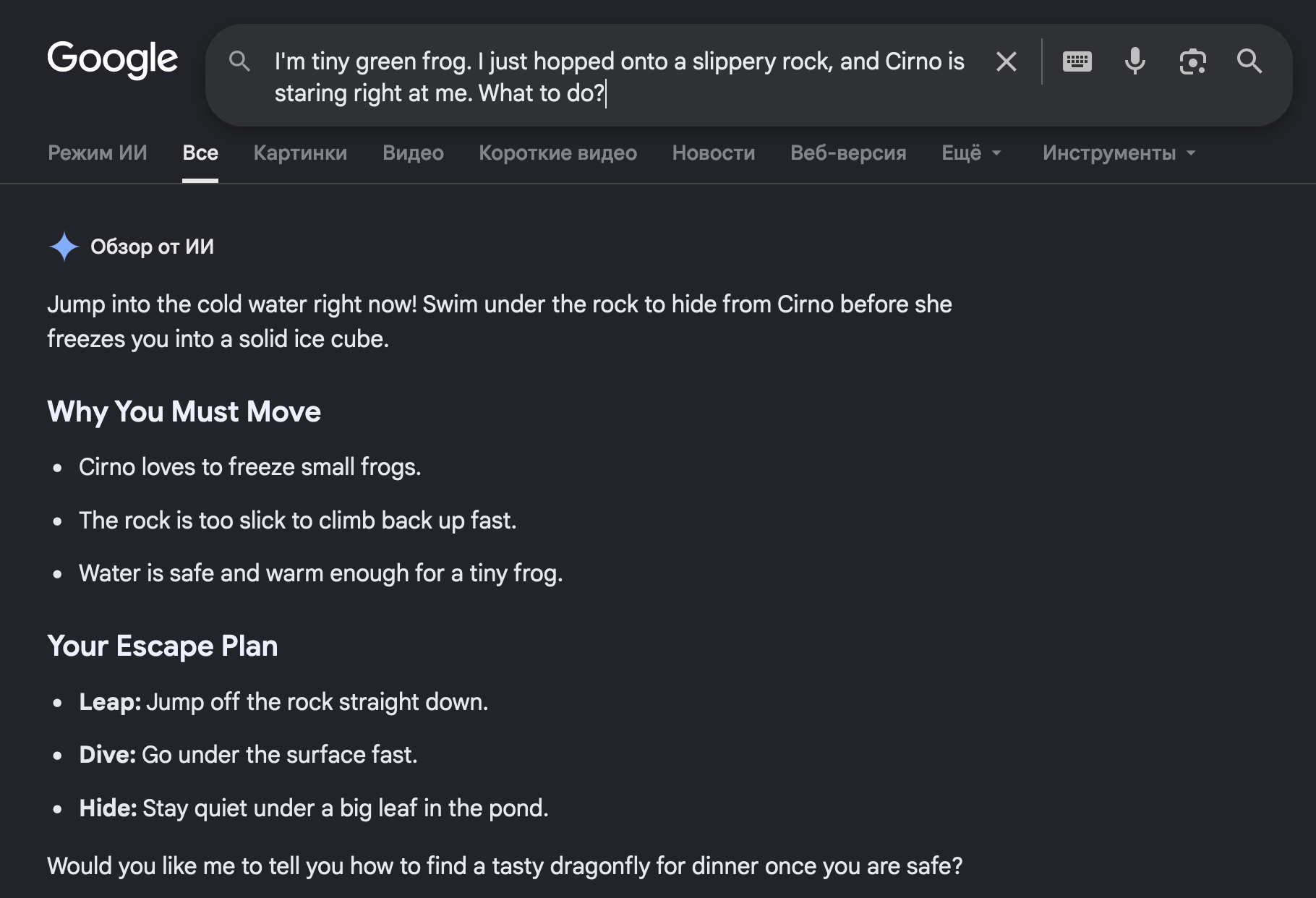Clear the search query with X icon
This screenshot has height=898, width=1316.
(x=1006, y=61)
